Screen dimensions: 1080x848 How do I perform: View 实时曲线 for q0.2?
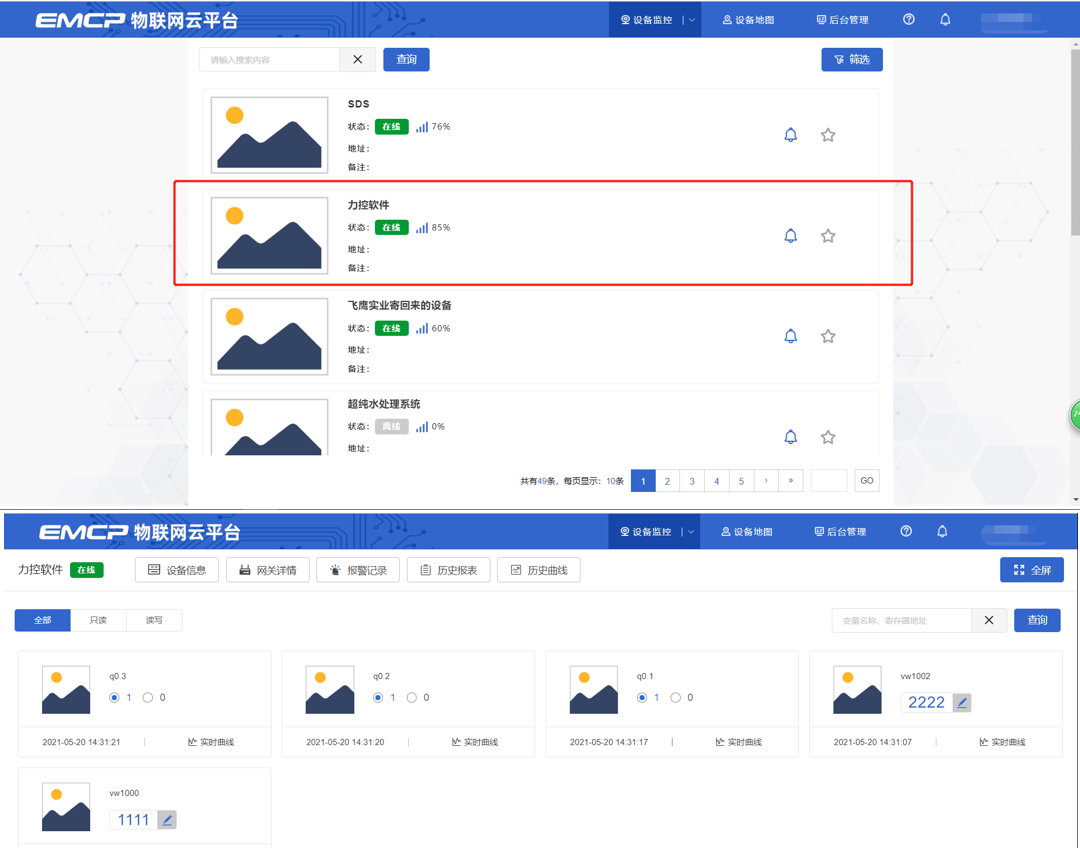tap(475, 742)
